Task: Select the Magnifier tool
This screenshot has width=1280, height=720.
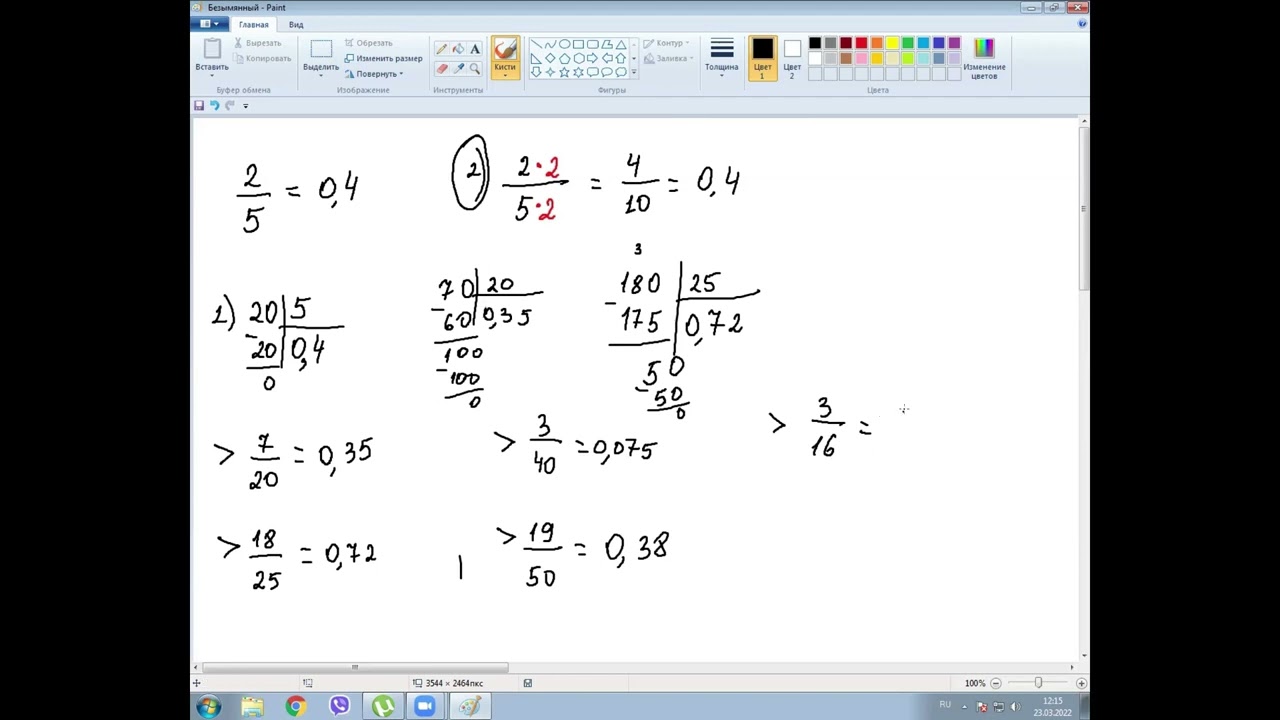Action: (475, 69)
